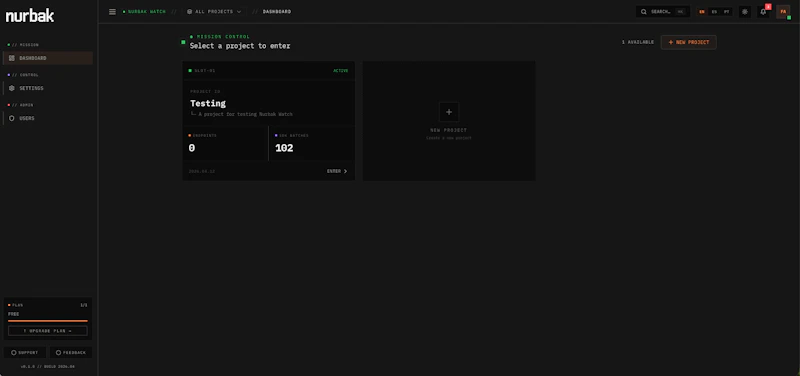Toggle the sidebar with the hamburger icon
This screenshot has width=800, height=376.
click(112, 12)
